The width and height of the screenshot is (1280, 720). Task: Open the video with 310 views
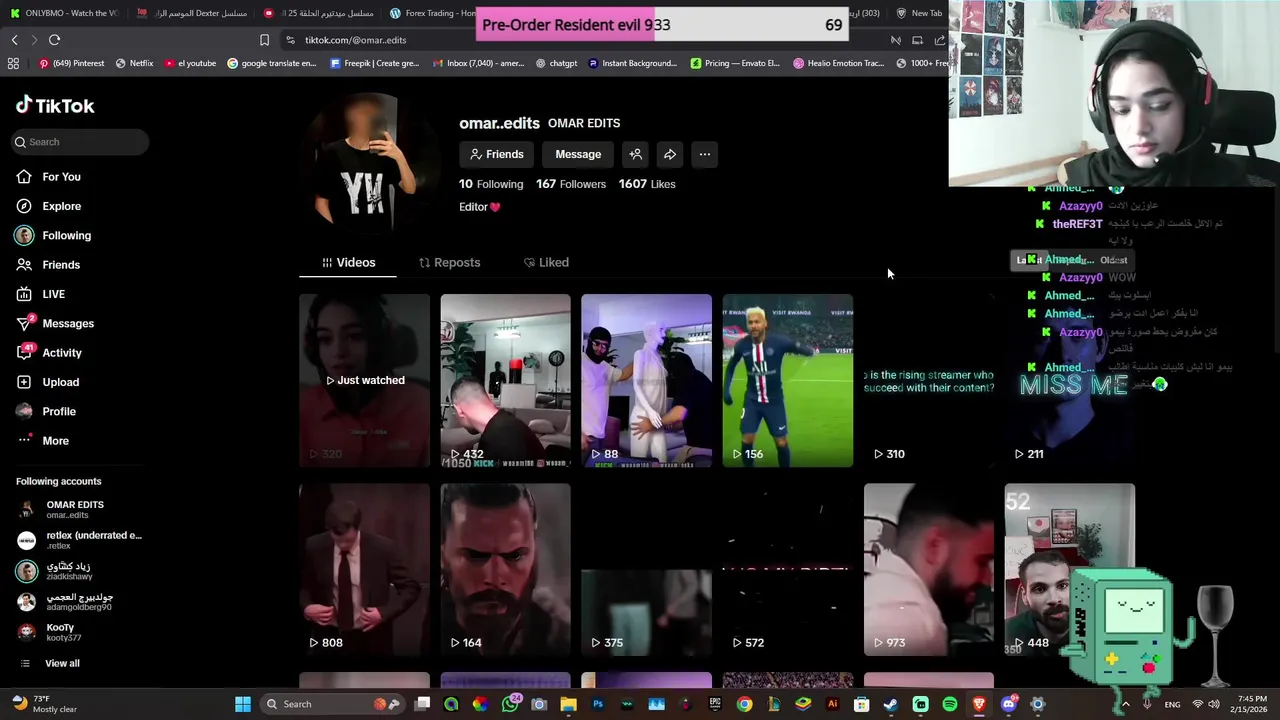tap(929, 380)
